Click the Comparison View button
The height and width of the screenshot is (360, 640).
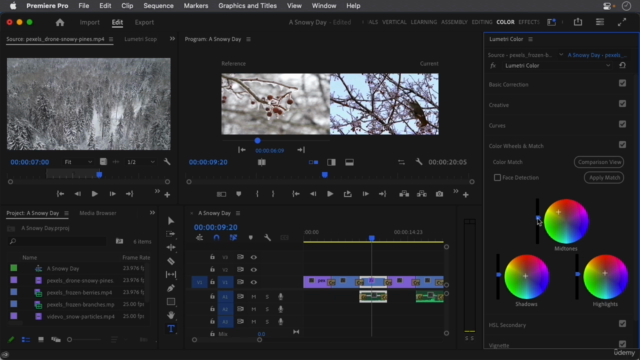(599, 162)
